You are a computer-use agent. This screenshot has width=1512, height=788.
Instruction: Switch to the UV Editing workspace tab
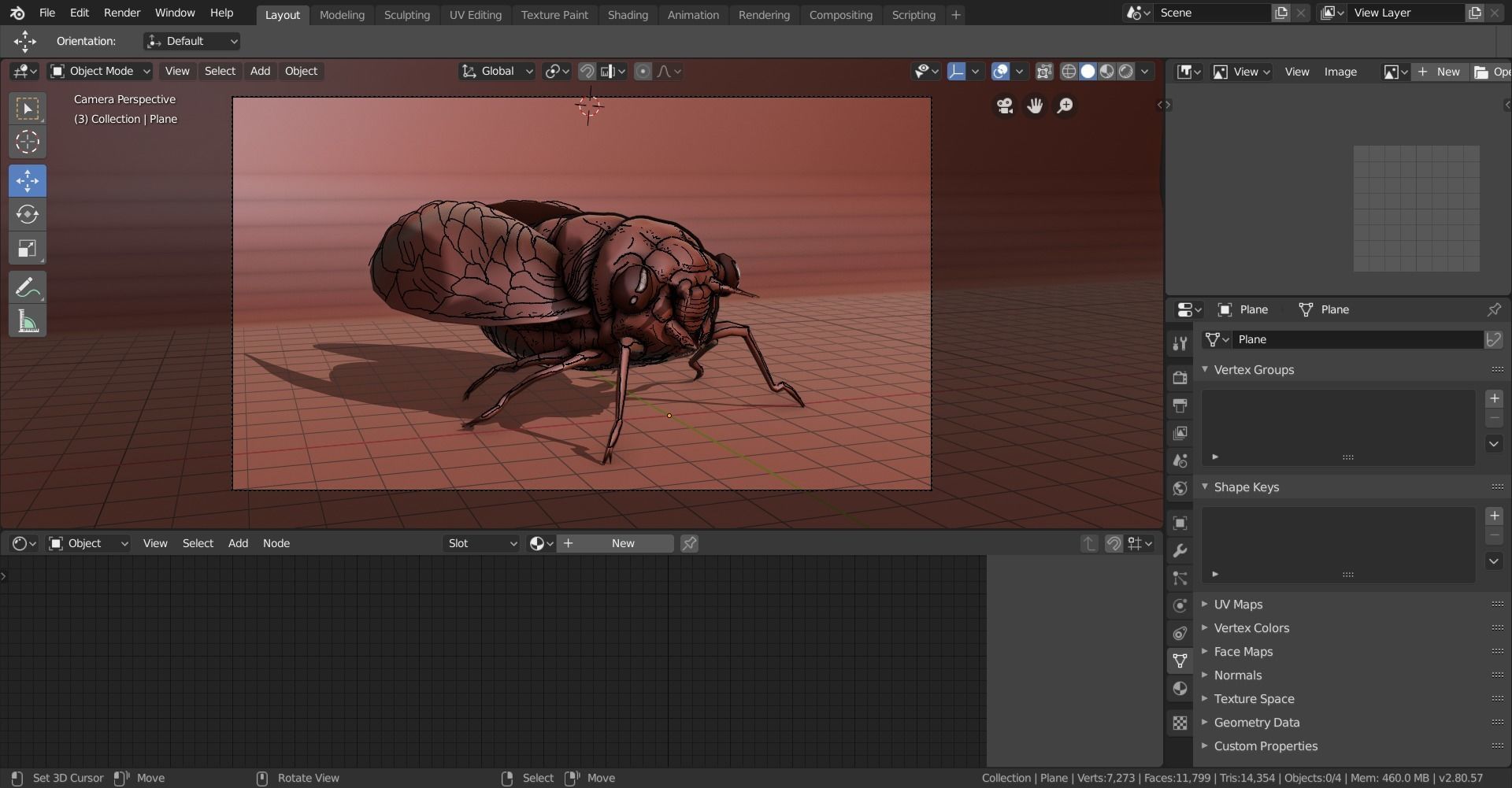tap(475, 14)
